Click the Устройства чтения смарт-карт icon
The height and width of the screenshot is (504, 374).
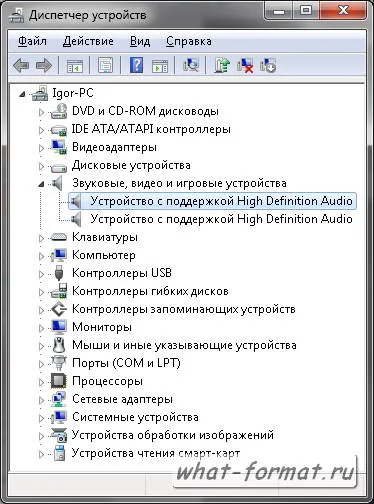pyautogui.click(x=59, y=453)
